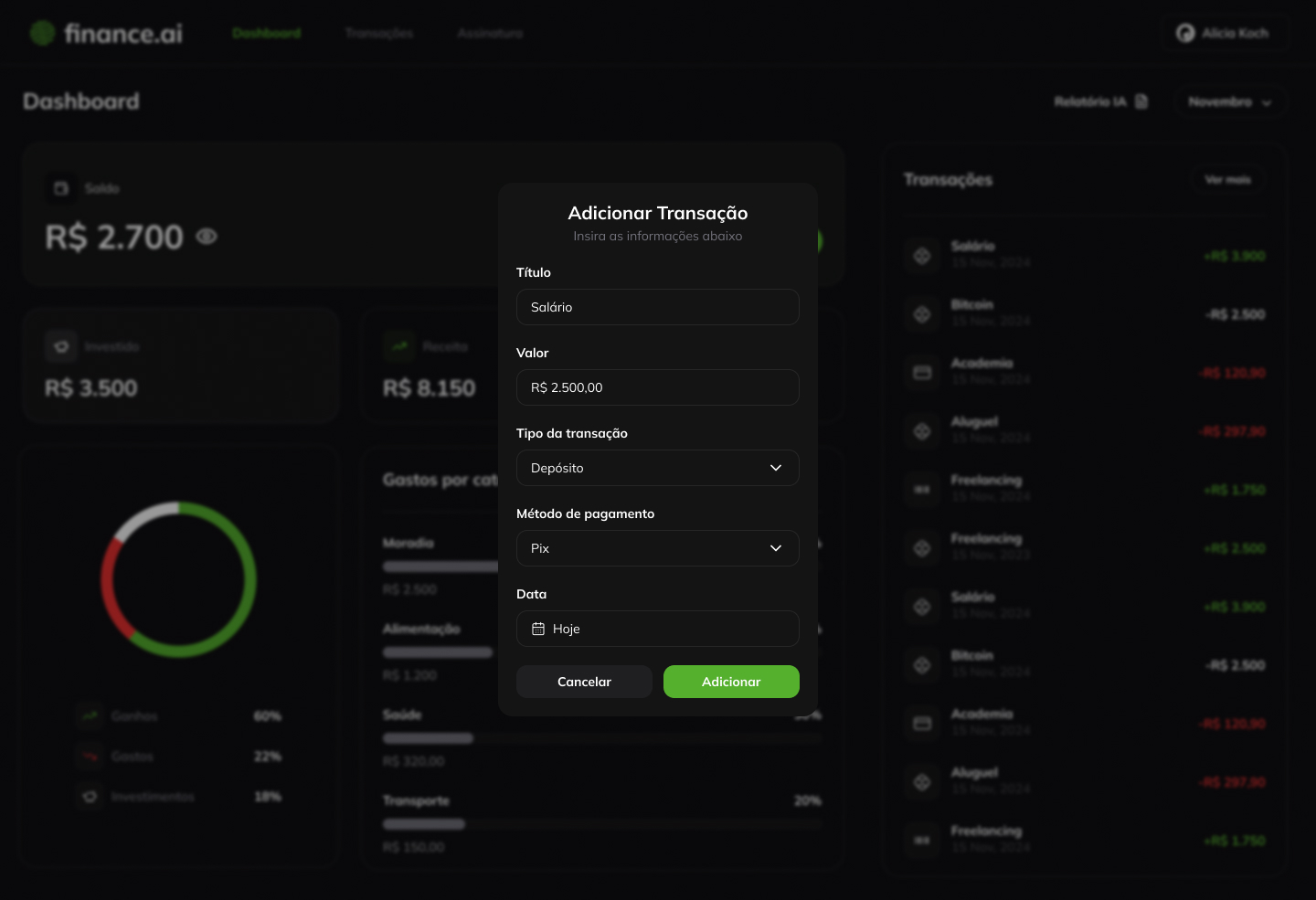Click the Saúde progress bar
The width and height of the screenshot is (1316, 900).
(602, 738)
